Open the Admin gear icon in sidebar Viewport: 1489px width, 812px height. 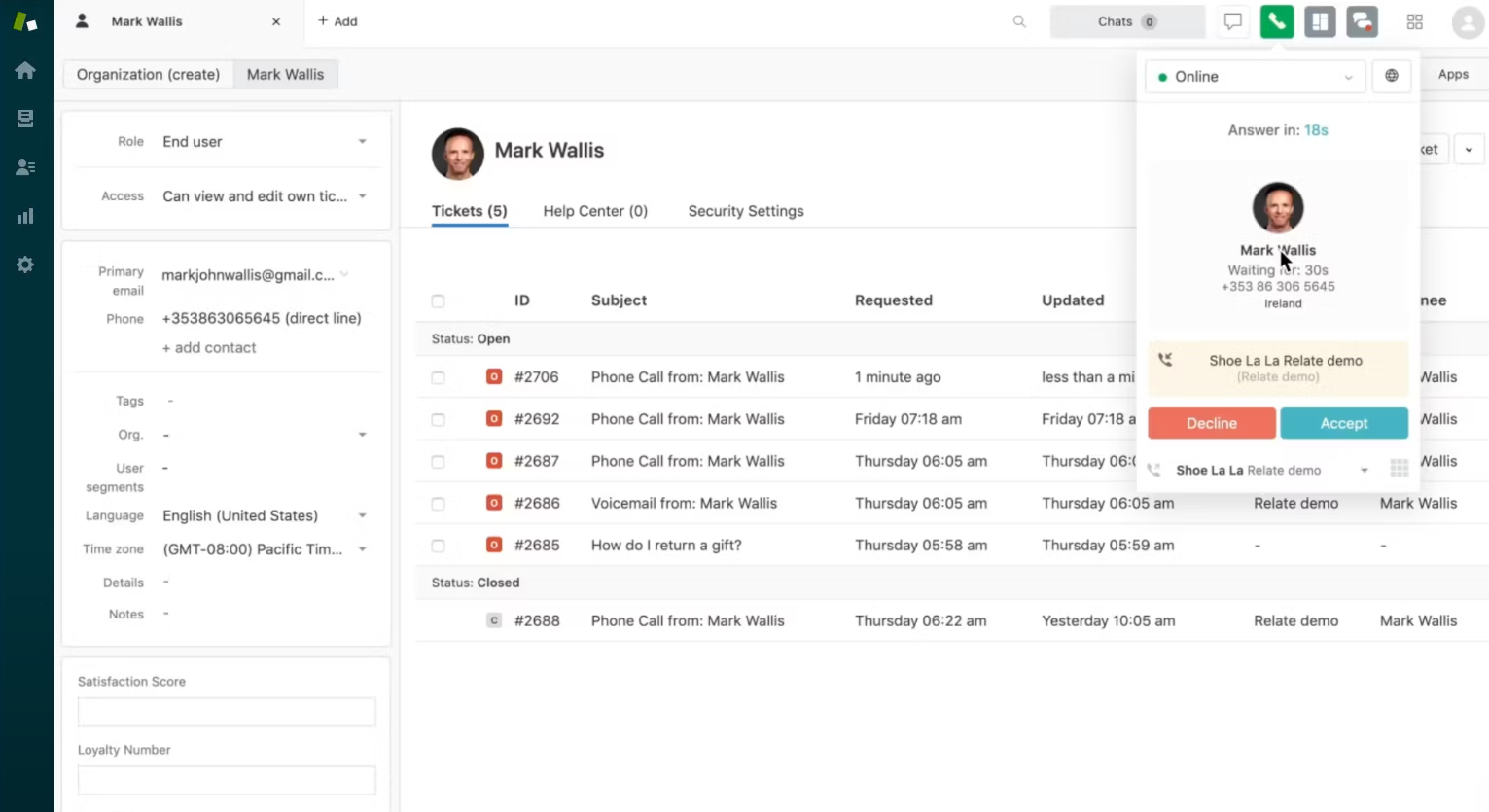25,265
